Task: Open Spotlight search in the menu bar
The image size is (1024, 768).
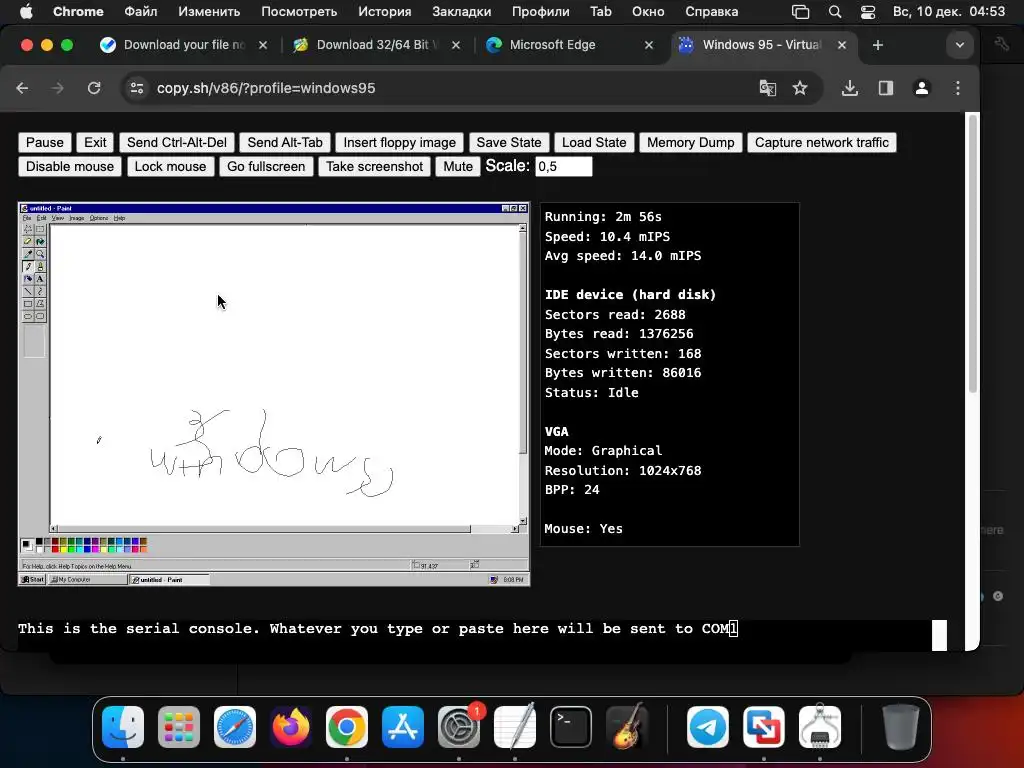Action: click(x=835, y=12)
